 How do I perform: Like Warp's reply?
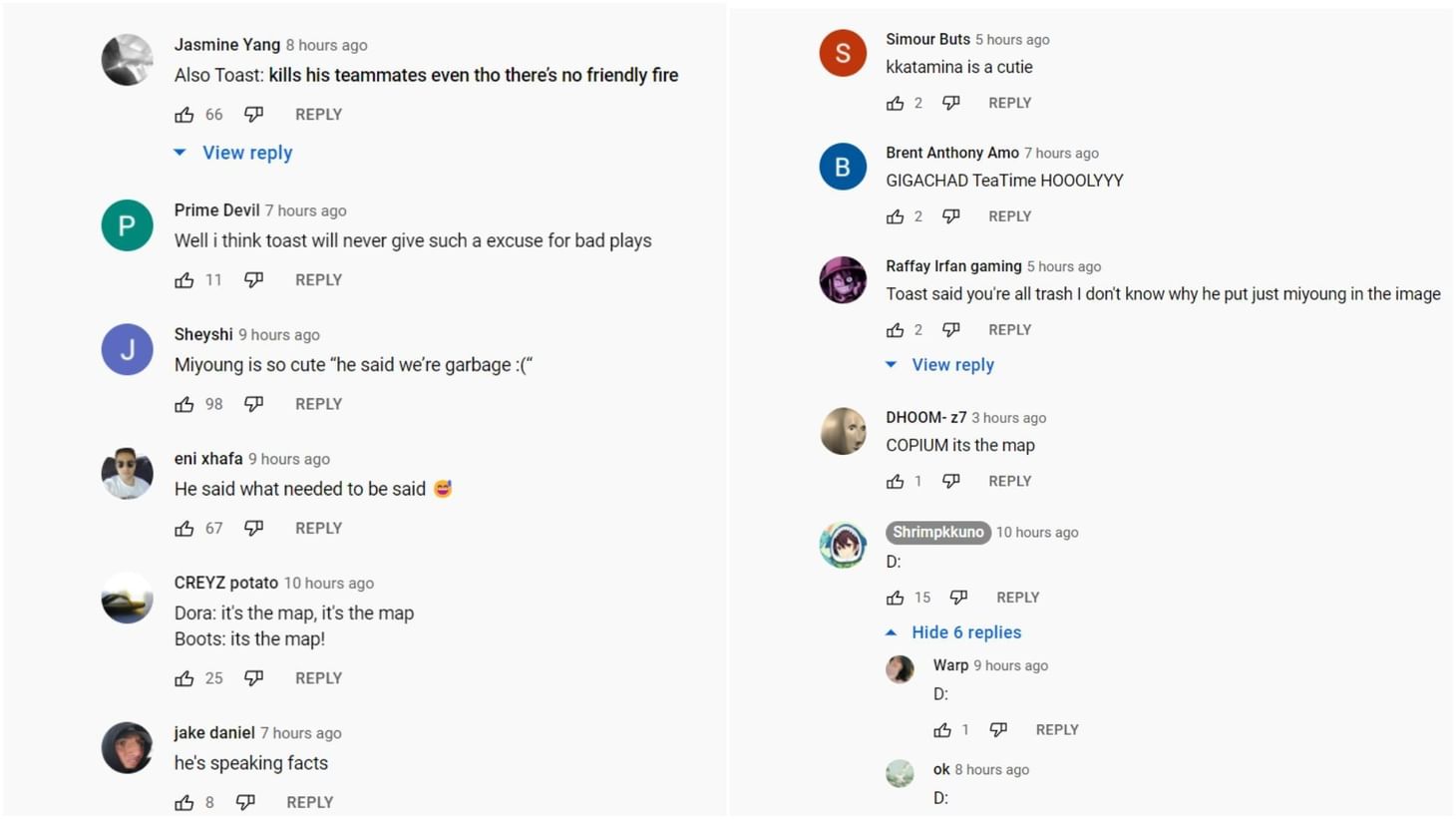pyautogui.click(x=943, y=729)
